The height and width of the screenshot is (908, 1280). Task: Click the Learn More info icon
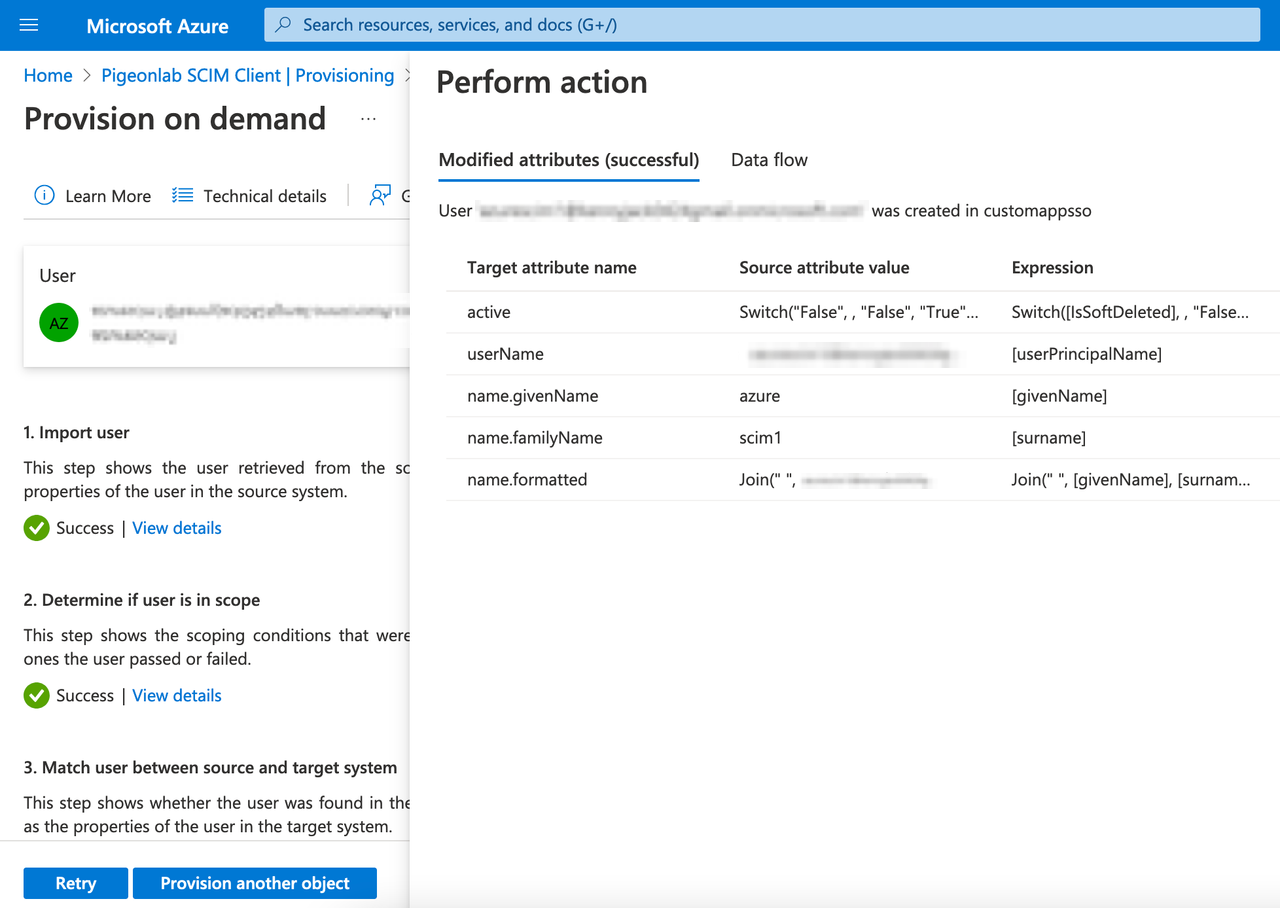44,196
